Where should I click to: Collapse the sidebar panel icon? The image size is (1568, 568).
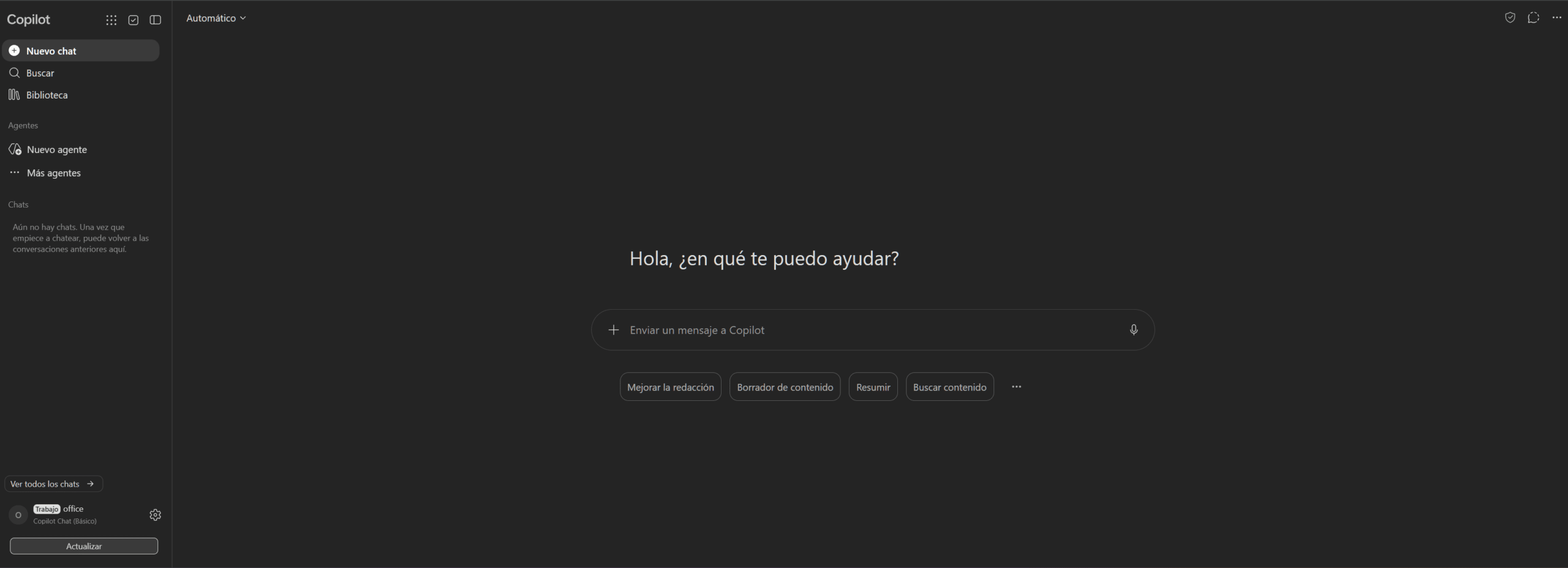[x=156, y=20]
